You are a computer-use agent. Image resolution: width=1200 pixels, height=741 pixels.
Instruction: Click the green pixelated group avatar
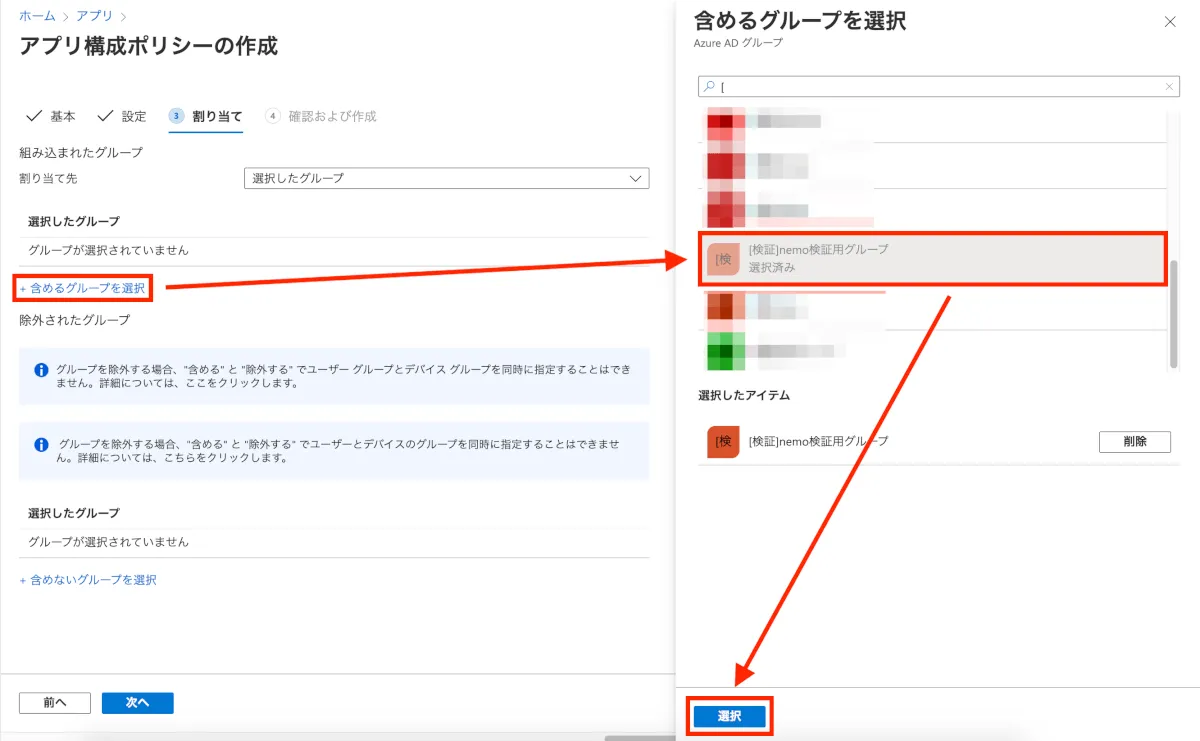pyautogui.click(x=723, y=351)
